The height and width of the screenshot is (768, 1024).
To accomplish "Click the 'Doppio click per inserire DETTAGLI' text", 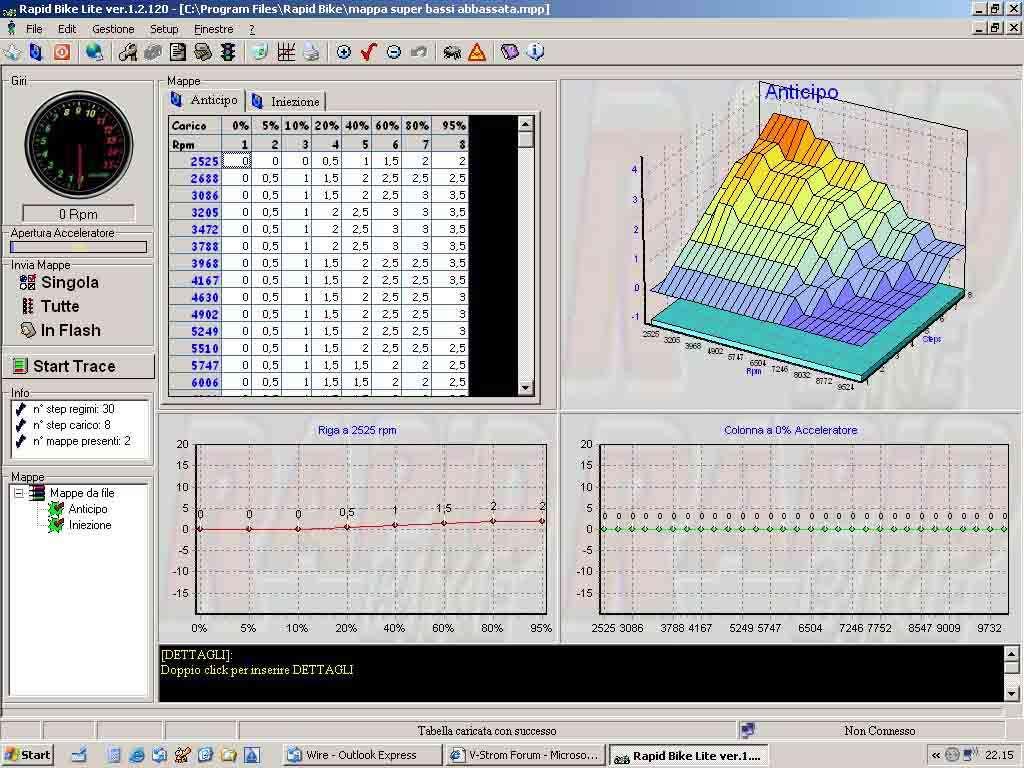I will coord(257,670).
